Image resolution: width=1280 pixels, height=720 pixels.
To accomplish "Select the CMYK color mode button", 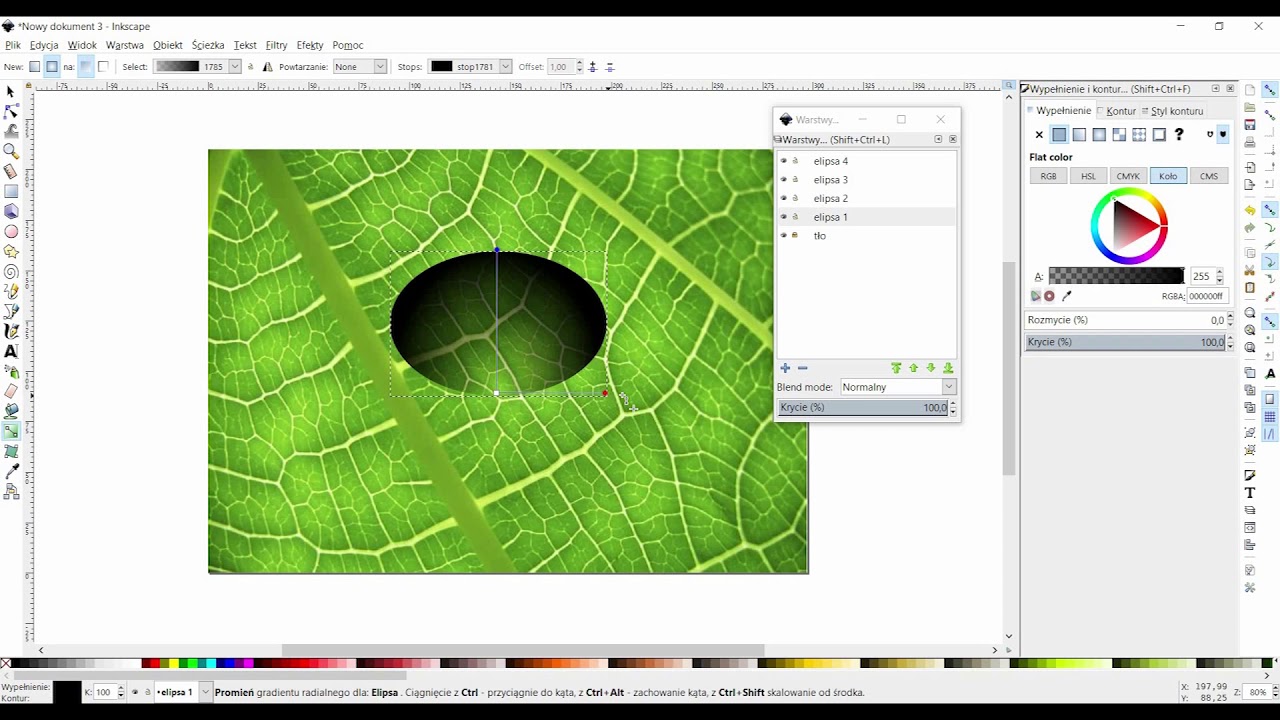I will (x=1128, y=176).
